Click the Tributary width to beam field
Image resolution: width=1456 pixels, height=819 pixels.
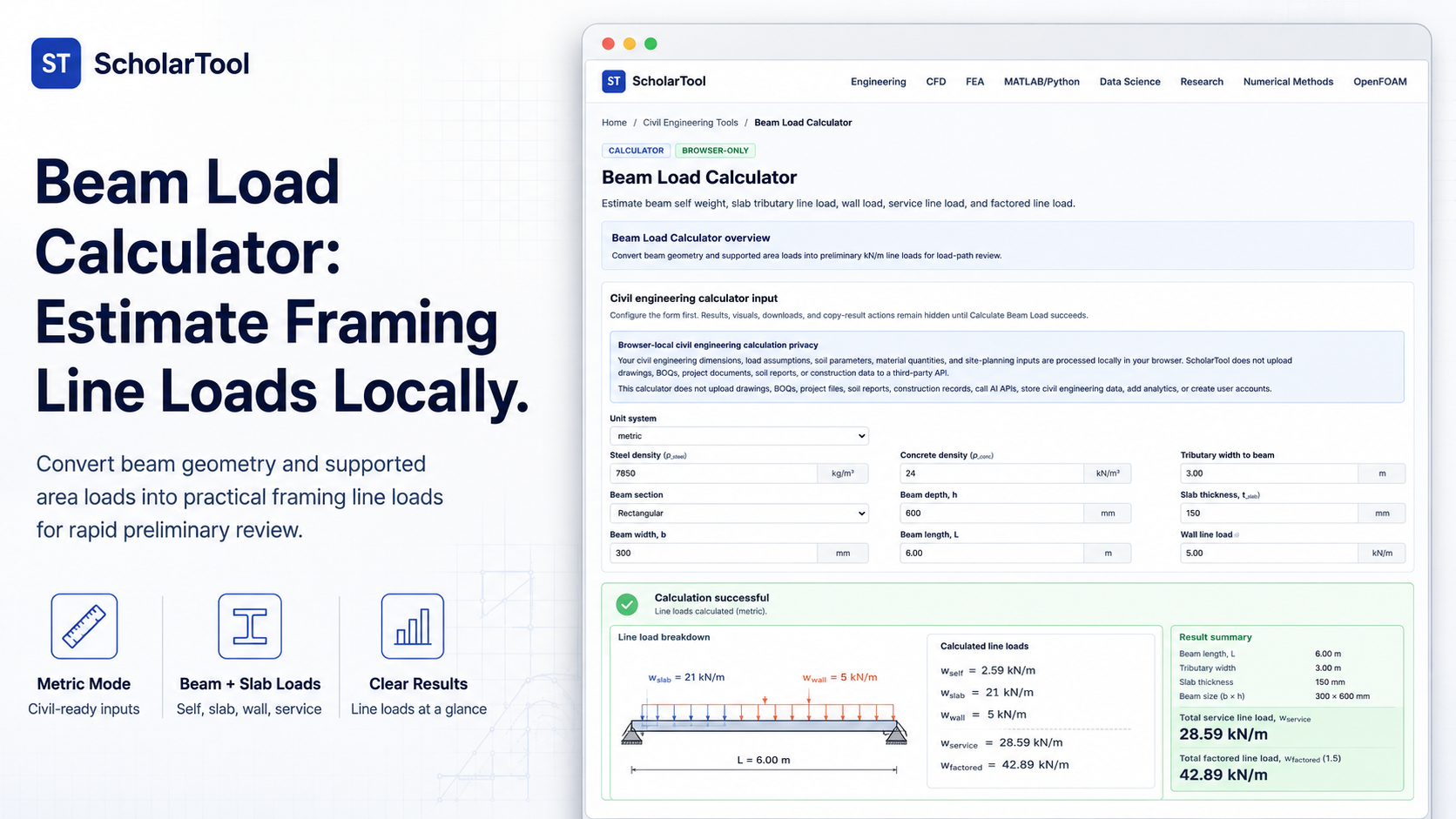pos(1269,473)
